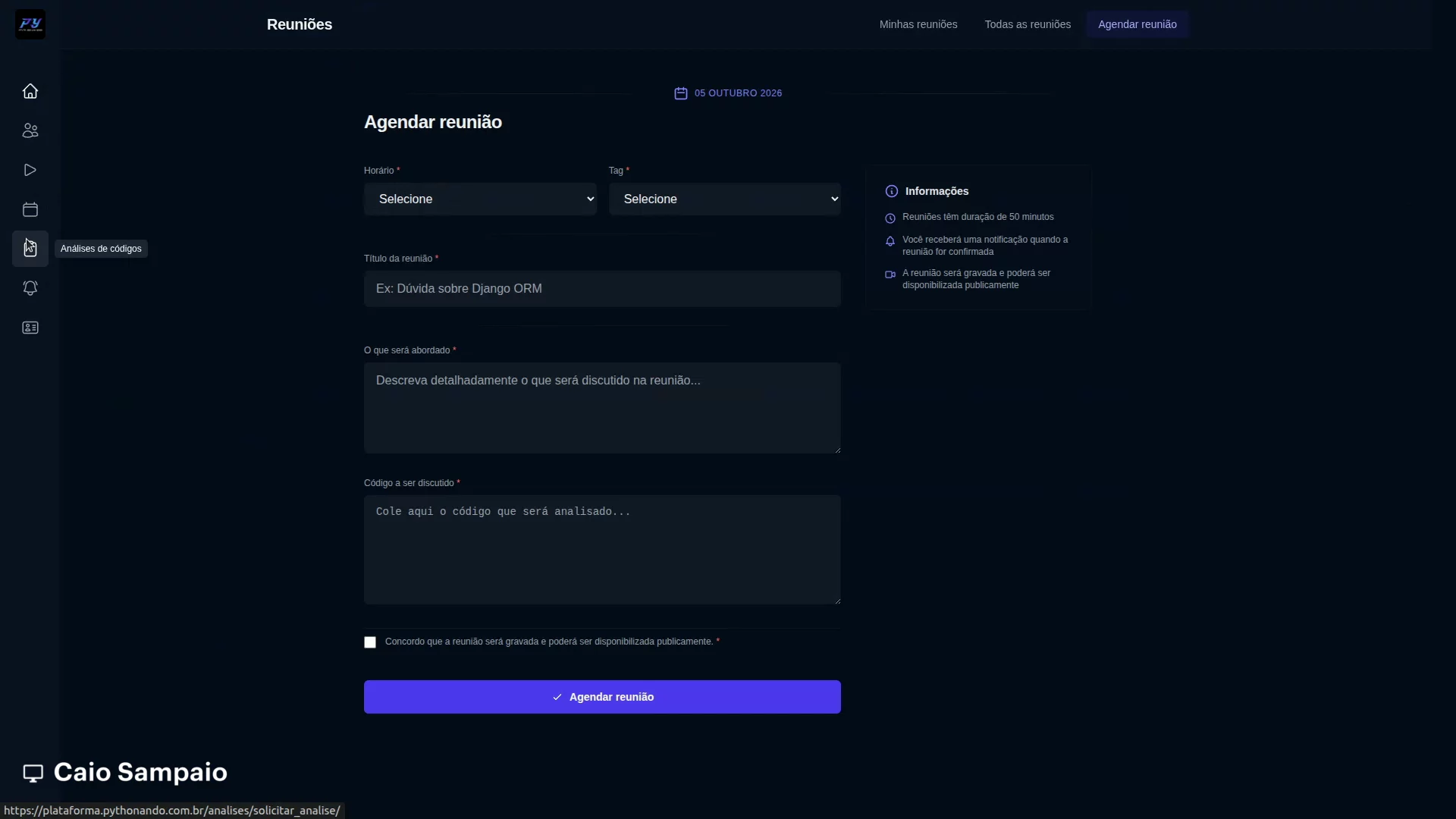
Task: Open the ID card sidebar icon
Action: pyautogui.click(x=30, y=328)
